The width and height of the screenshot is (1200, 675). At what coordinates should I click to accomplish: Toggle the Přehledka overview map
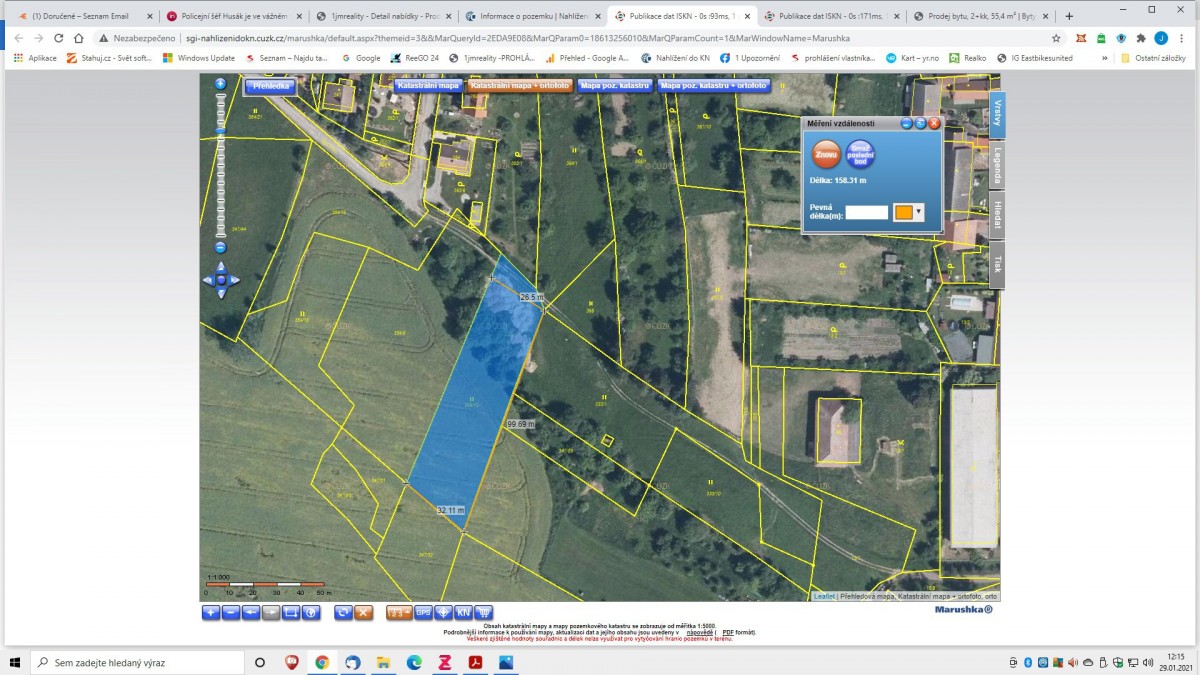click(x=270, y=87)
